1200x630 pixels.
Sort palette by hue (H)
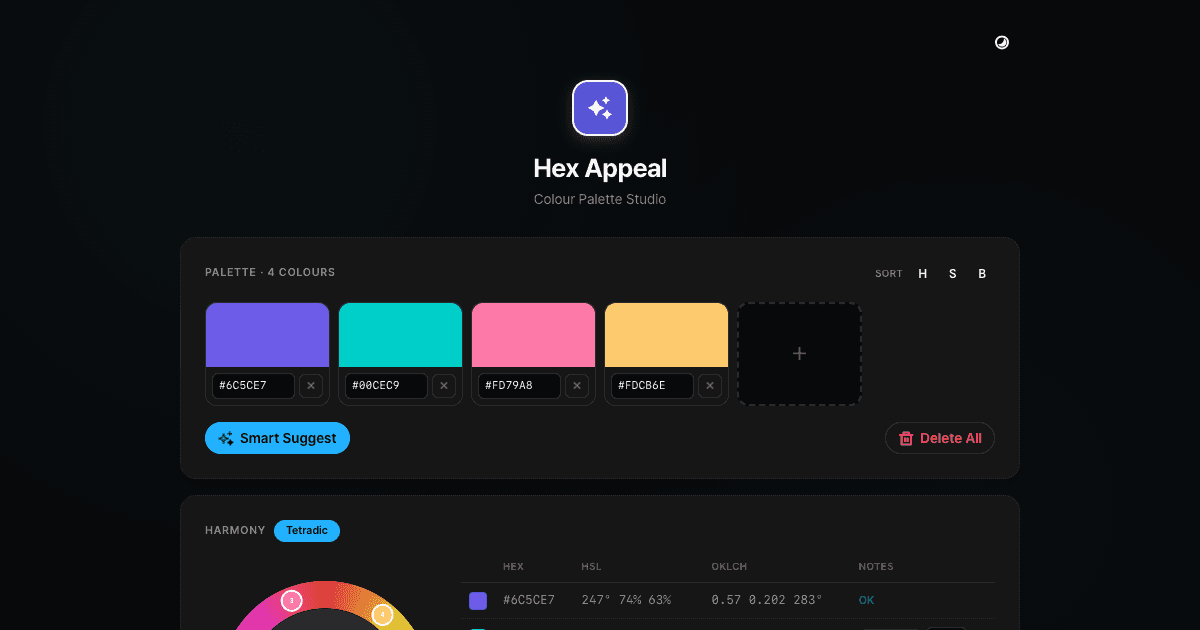[x=923, y=274]
